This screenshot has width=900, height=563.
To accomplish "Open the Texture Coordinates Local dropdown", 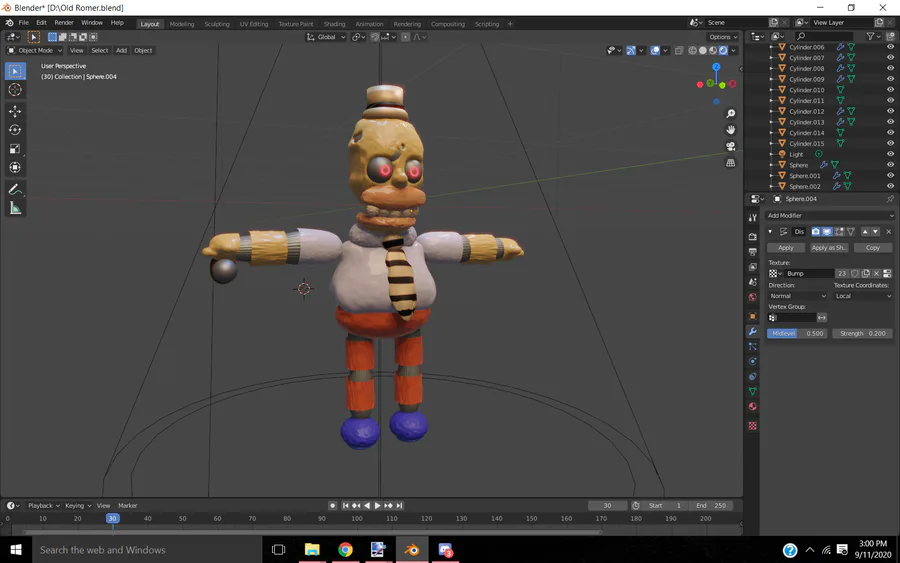I will click(863, 296).
